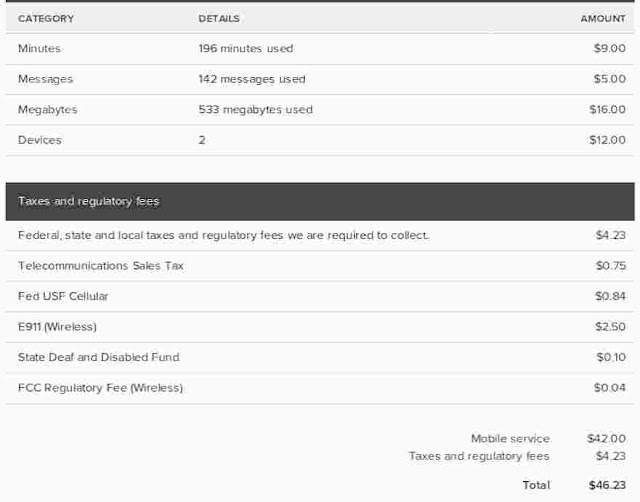Image resolution: width=640 pixels, height=502 pixels.
Task: Select the E911 (Wireless) fee row
Action: (x=320, y=327)
